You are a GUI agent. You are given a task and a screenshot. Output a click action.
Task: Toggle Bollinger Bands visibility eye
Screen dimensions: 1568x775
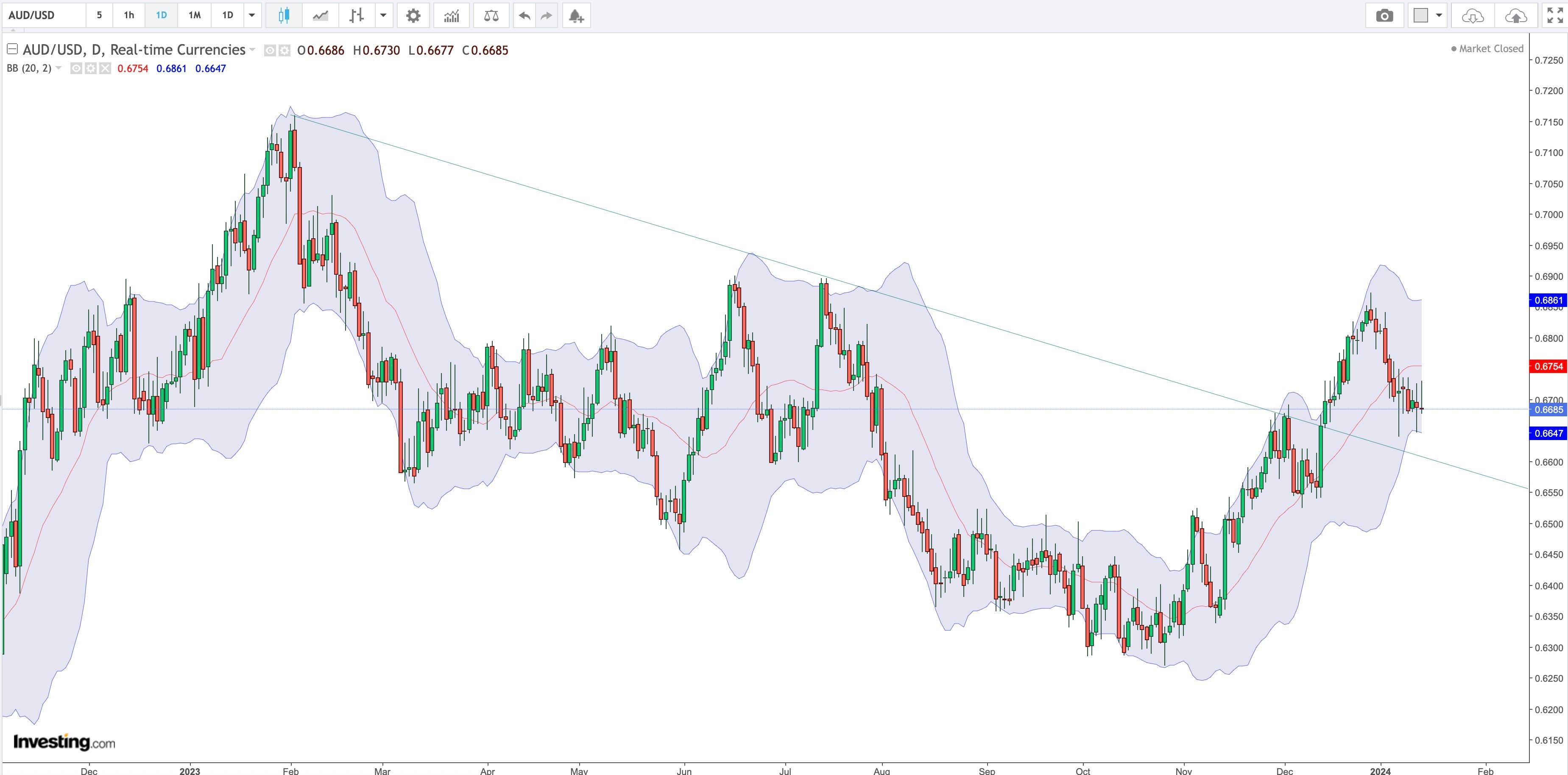pos(76,68)
